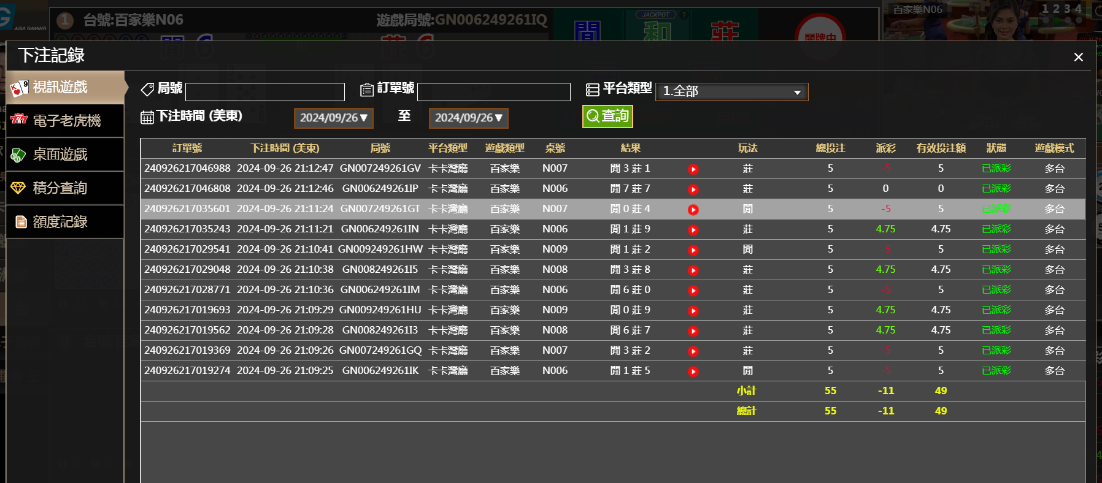Select 積分查詢 in the sidebar

tap(64, 187)
